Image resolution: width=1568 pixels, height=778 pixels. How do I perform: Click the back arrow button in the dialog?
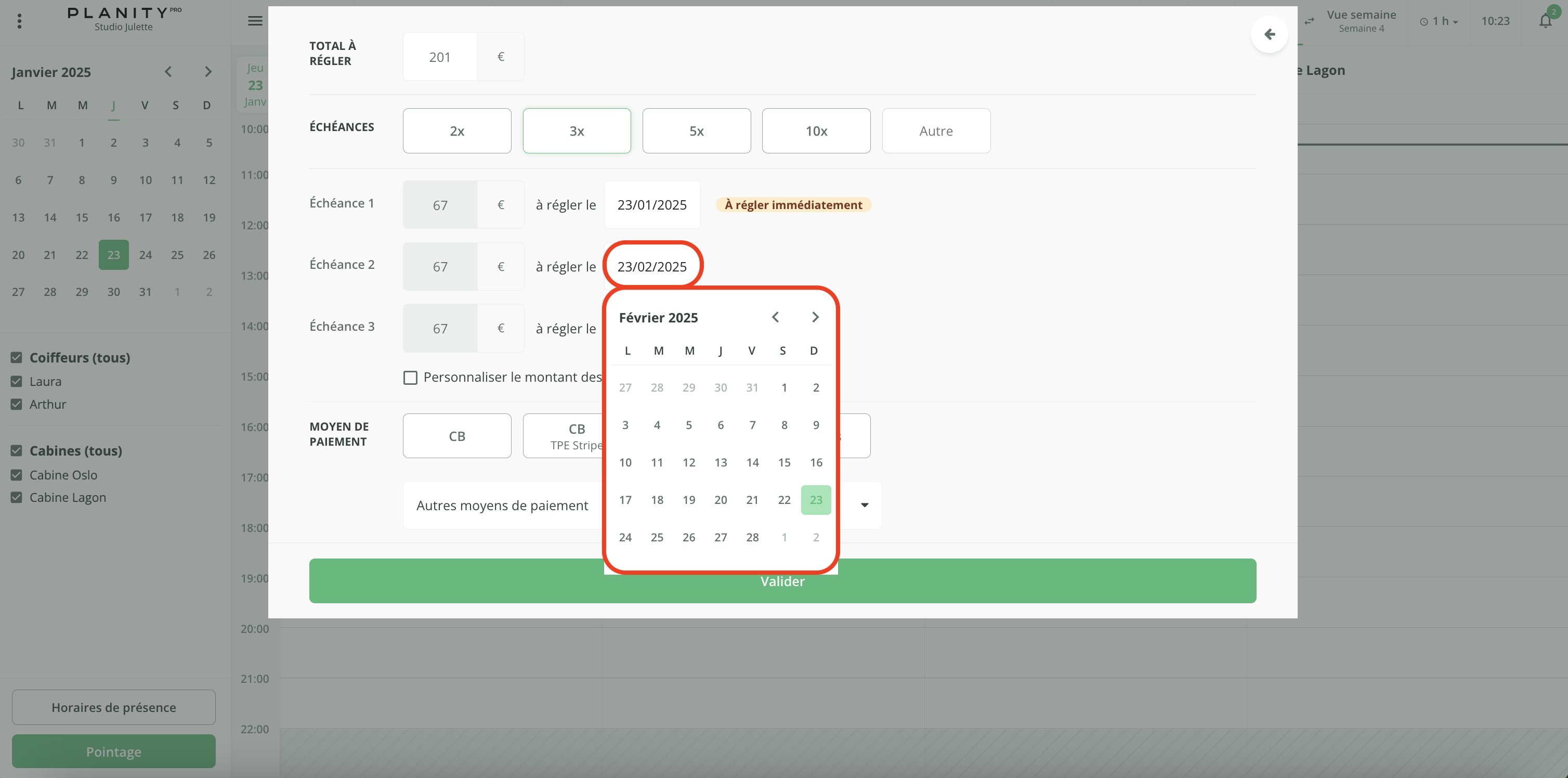(1269, 35)
